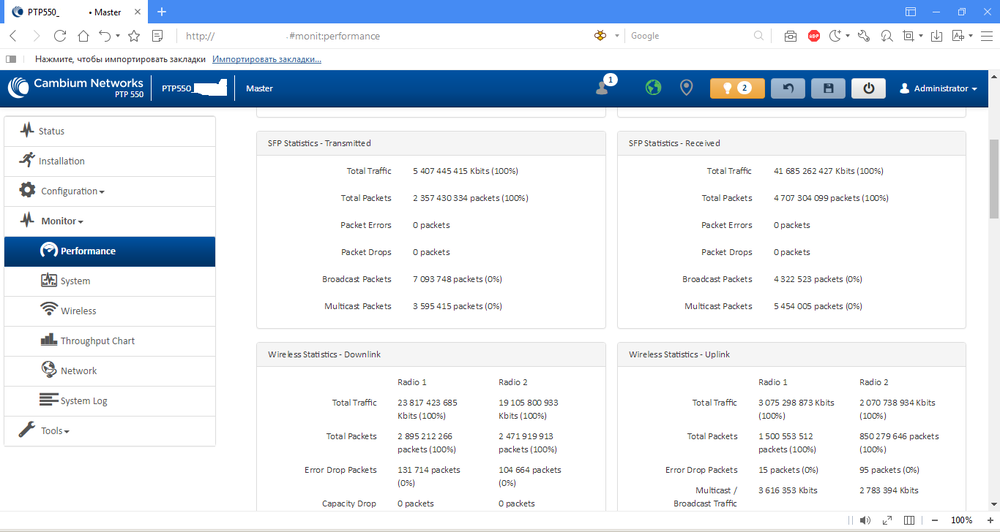Open the orange notifications lightbulb button
This screenshot has height=532, width=1000.
[x=737, y=88]
